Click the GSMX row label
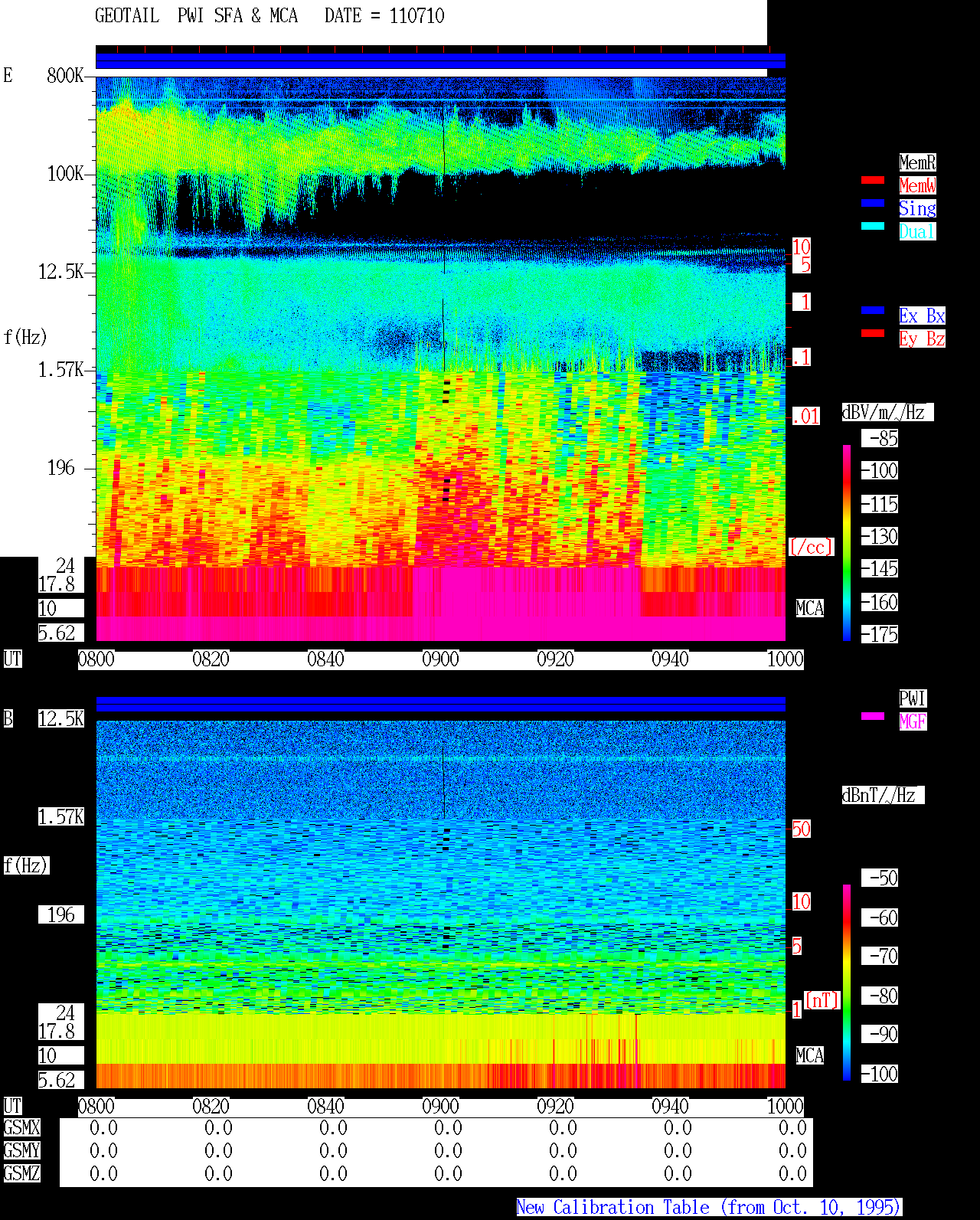Image resolution: width=980 pixels, height=1220 pixels. (x=22, y=1127)
